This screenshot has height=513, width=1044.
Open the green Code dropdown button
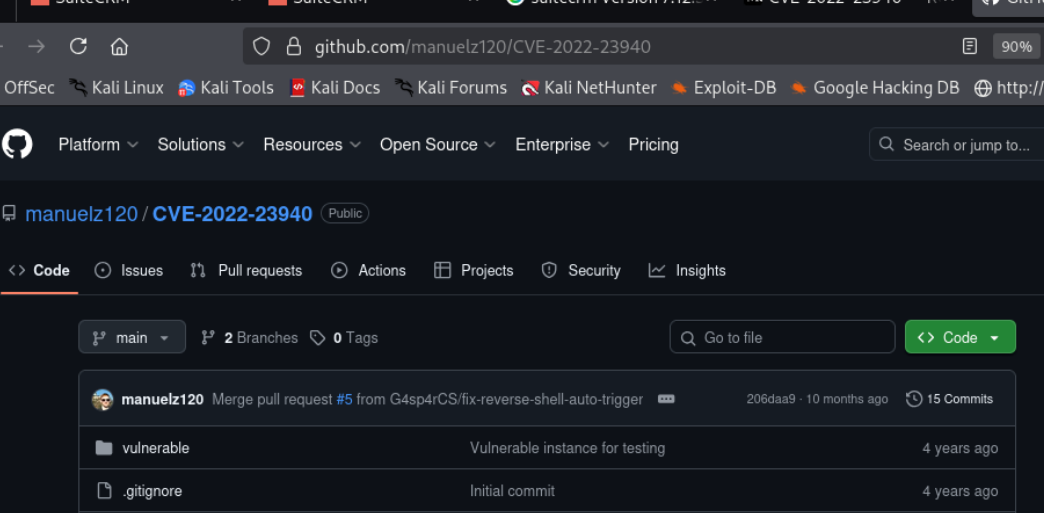coord(959,338)
